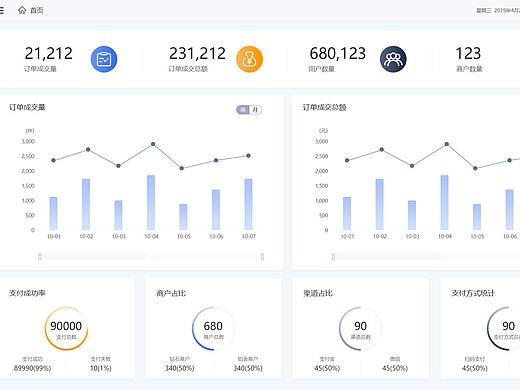Click the 90000 payment success ring
This screenshot has height=390, width=520.
pos(66,329)
